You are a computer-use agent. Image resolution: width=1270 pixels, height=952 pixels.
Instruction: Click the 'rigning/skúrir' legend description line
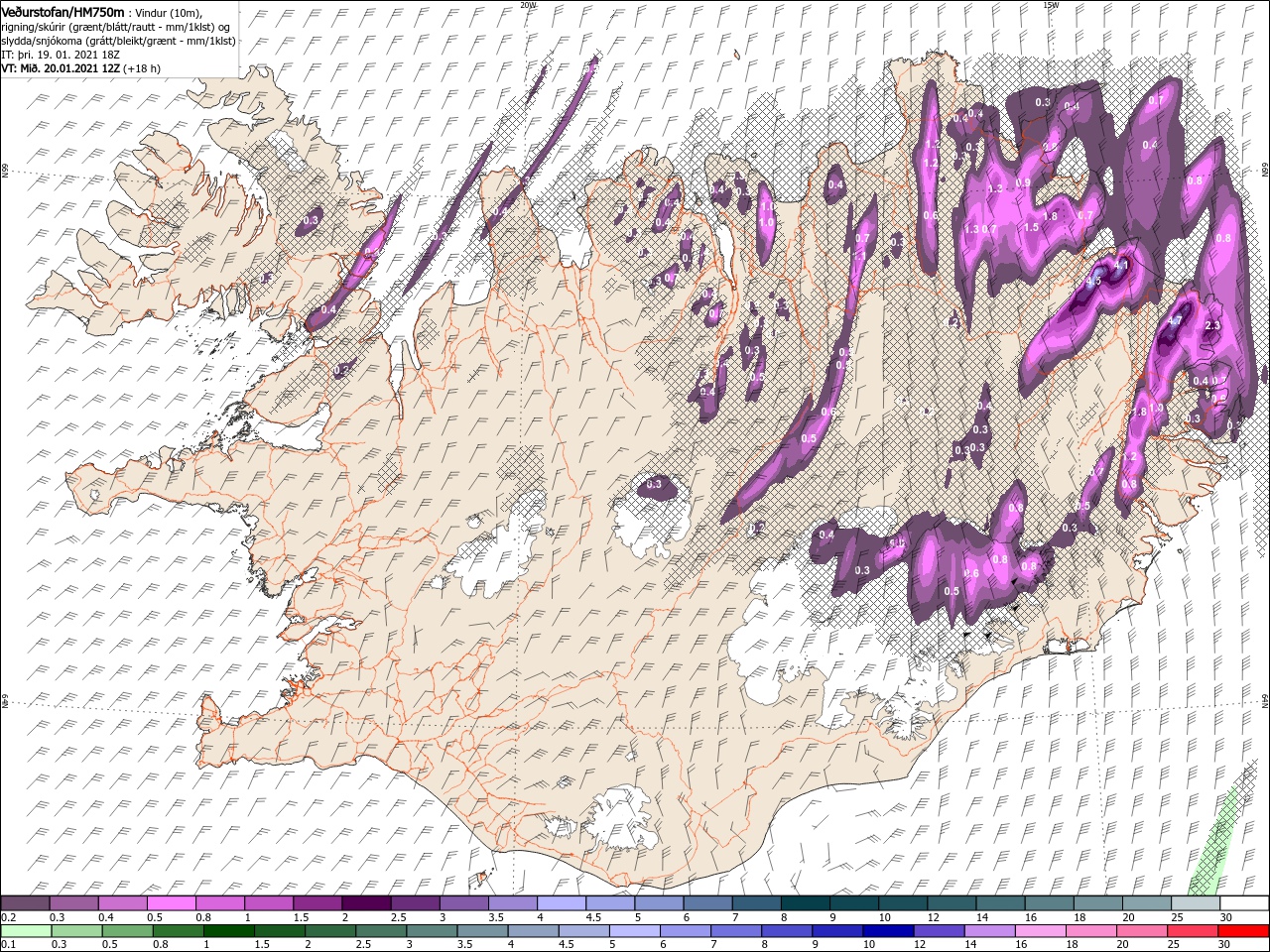[116, 26]
